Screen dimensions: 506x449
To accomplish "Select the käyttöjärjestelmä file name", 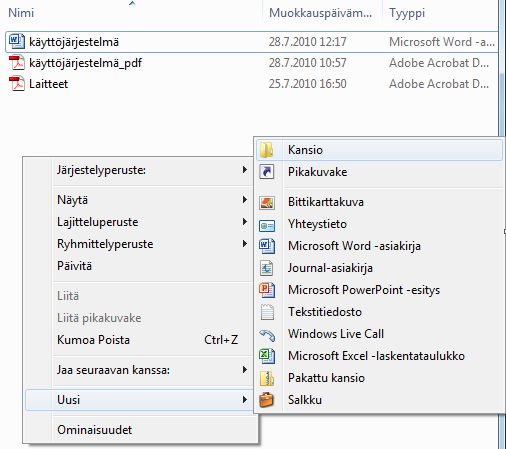I will coord(74,42).
